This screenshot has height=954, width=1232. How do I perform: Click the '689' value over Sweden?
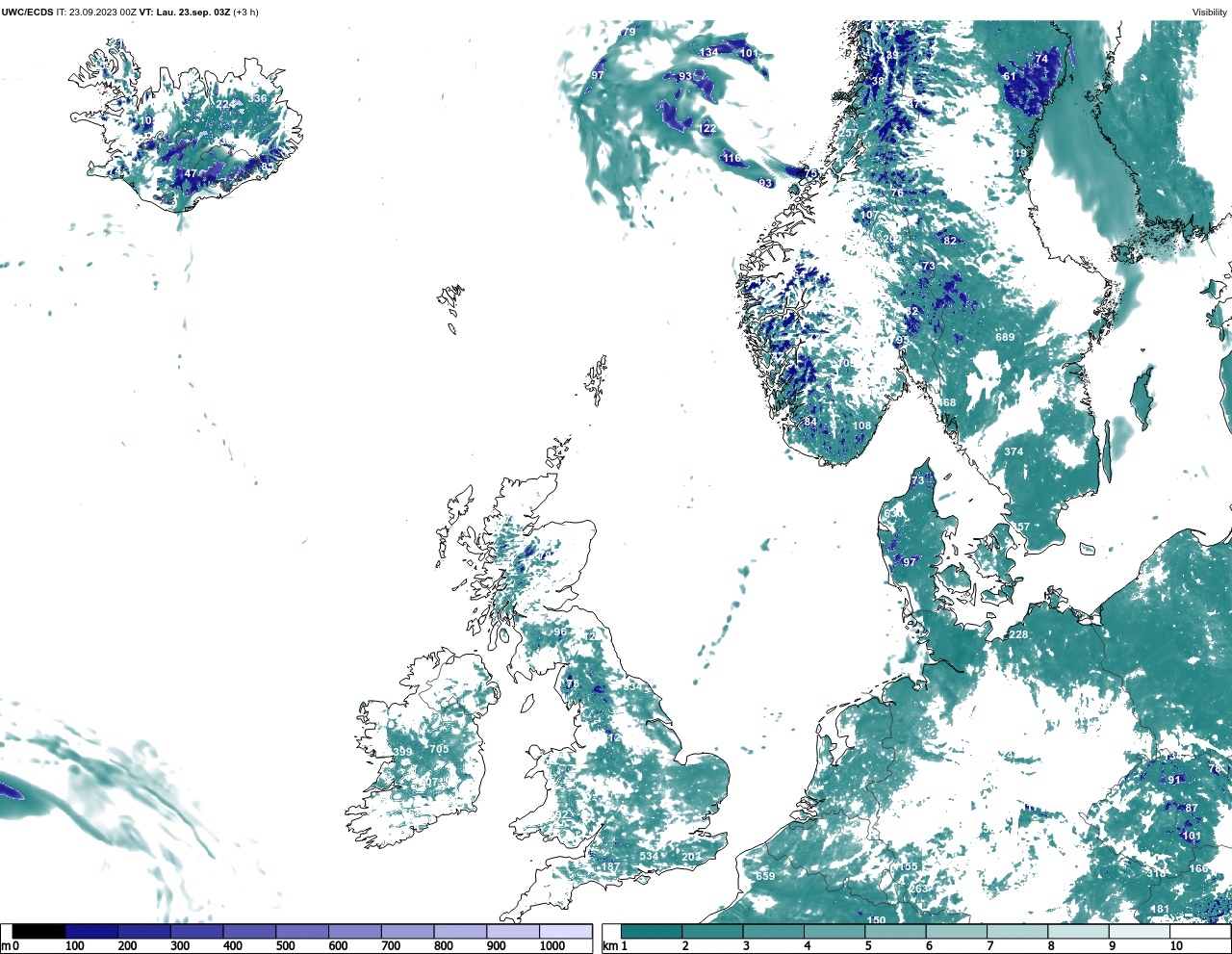[x=1005, y=338]
